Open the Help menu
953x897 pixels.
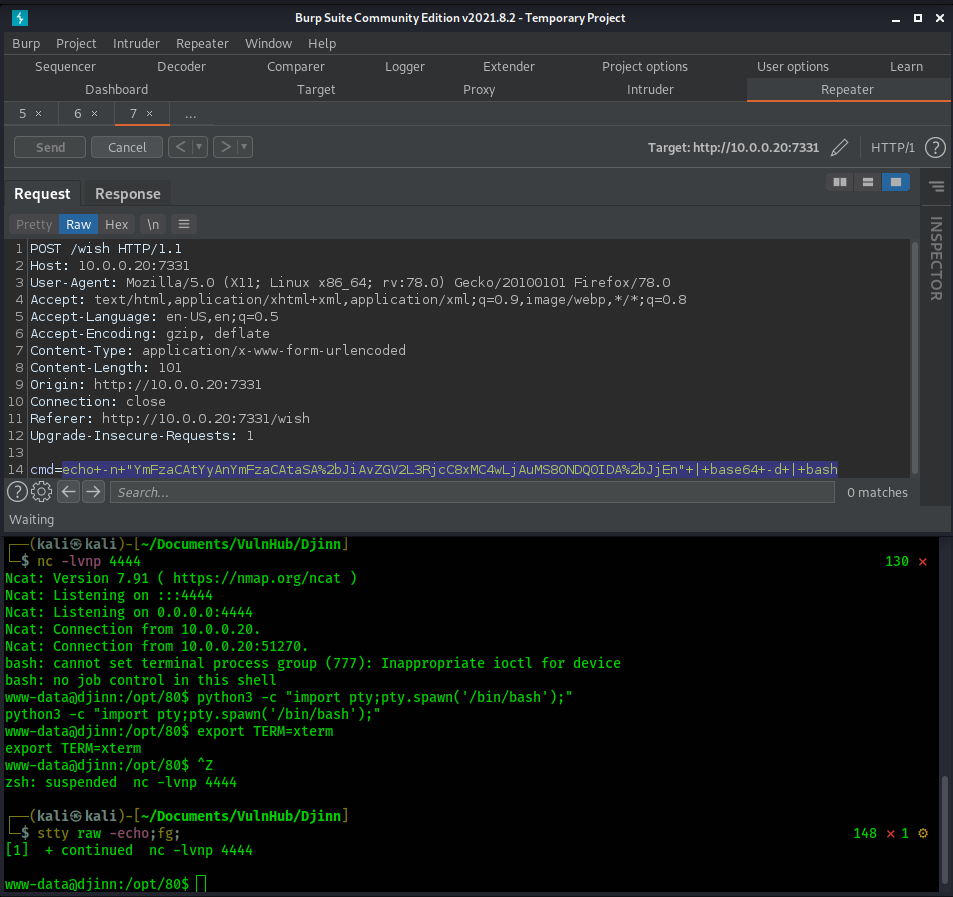322,44
